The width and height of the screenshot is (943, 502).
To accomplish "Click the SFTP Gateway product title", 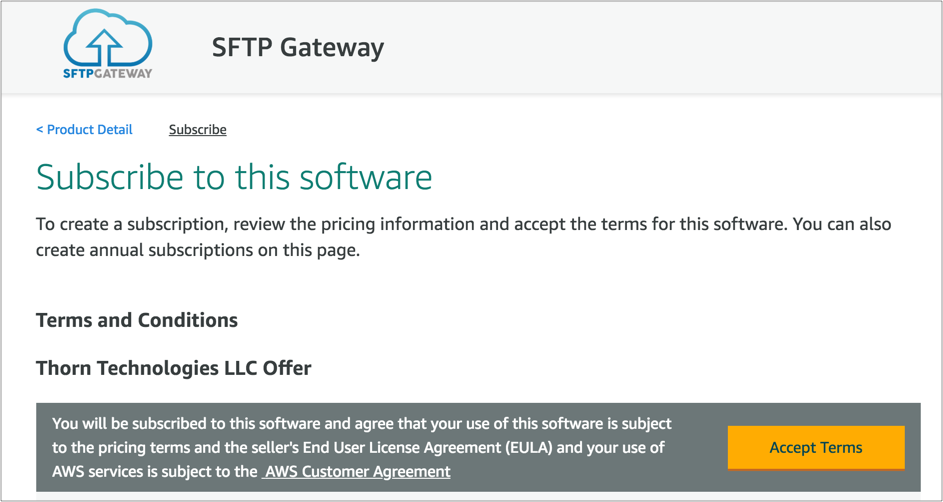I will 297,47.
